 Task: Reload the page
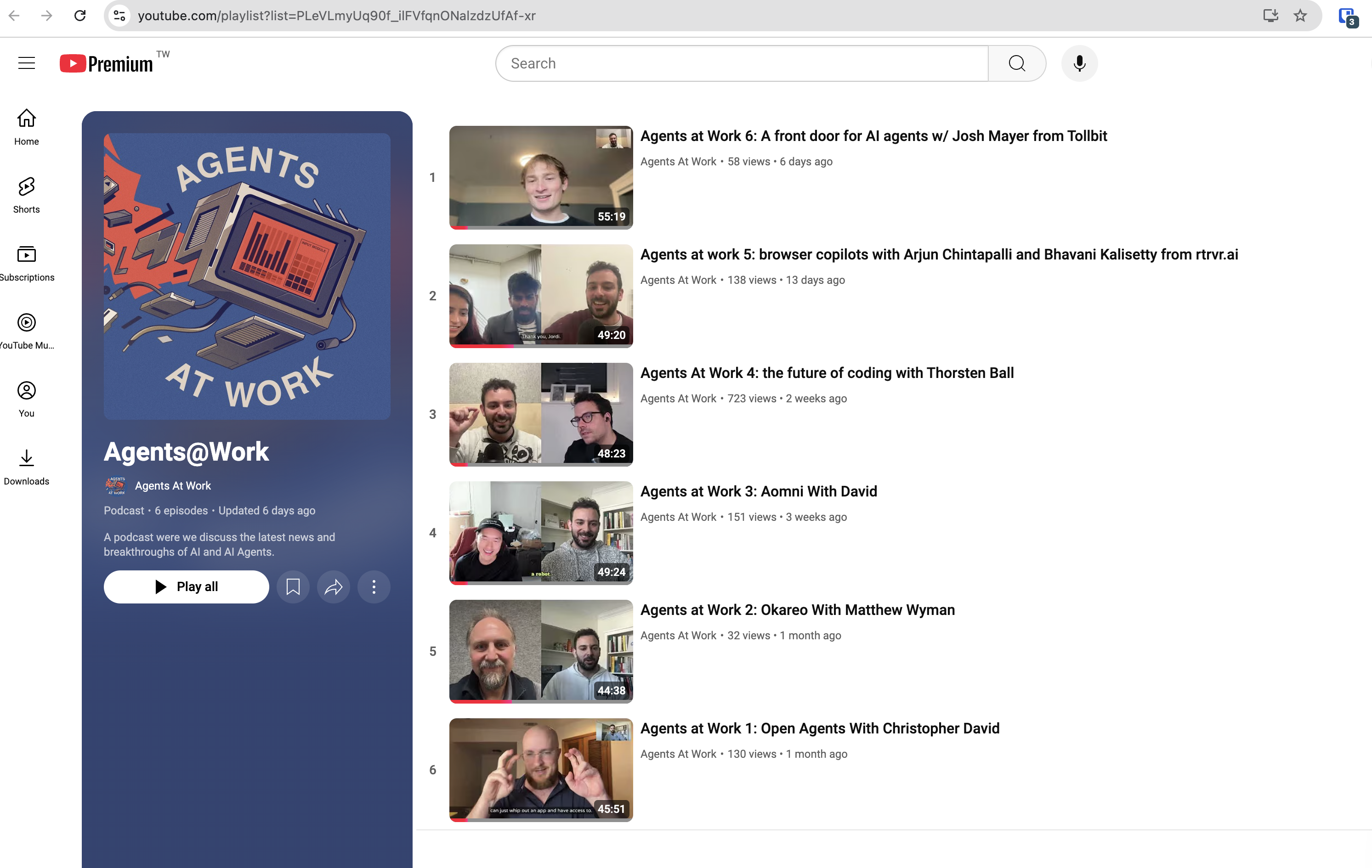(80, 15)
